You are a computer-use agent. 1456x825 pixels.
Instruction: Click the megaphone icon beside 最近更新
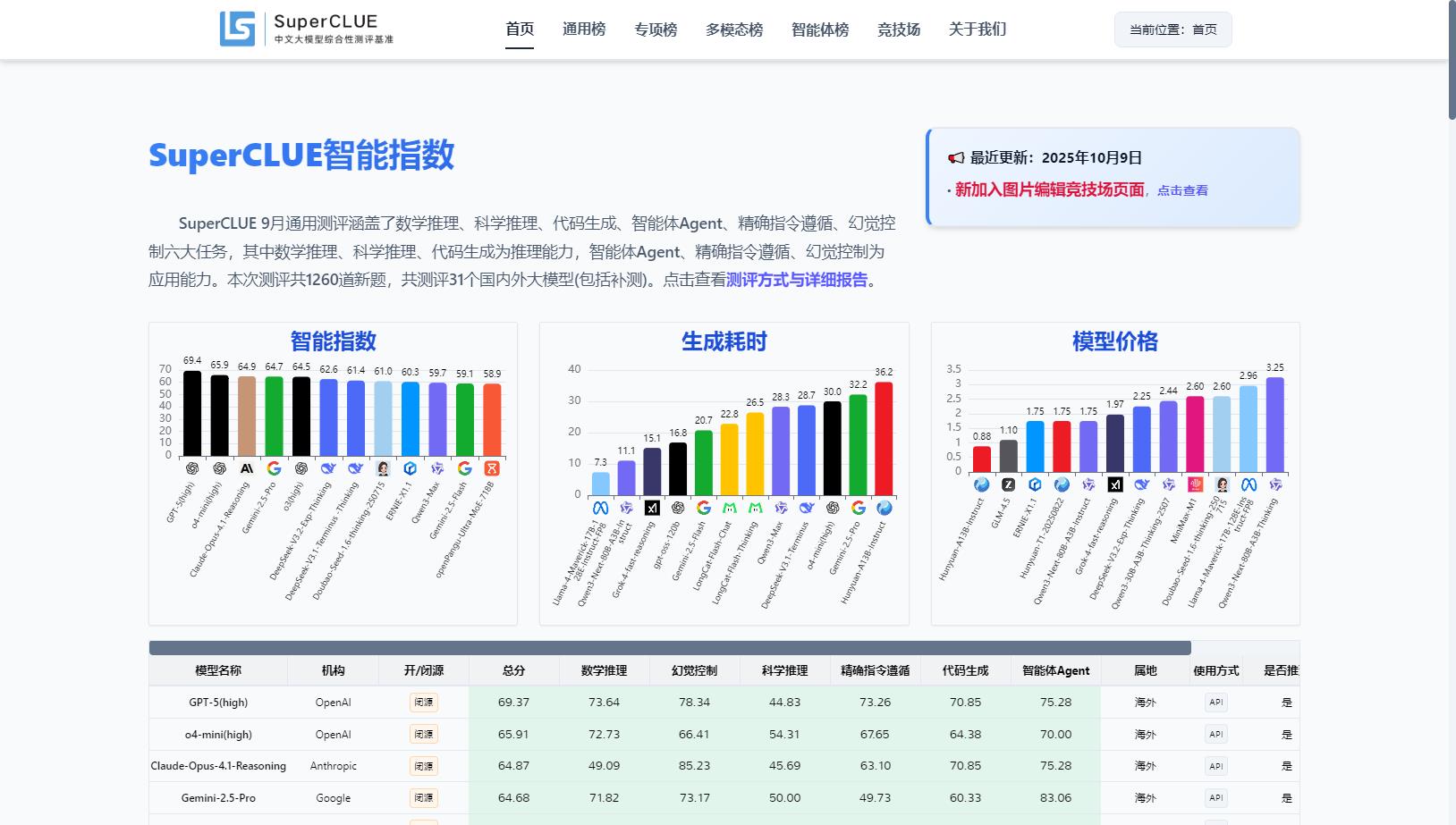coord(956,158)
